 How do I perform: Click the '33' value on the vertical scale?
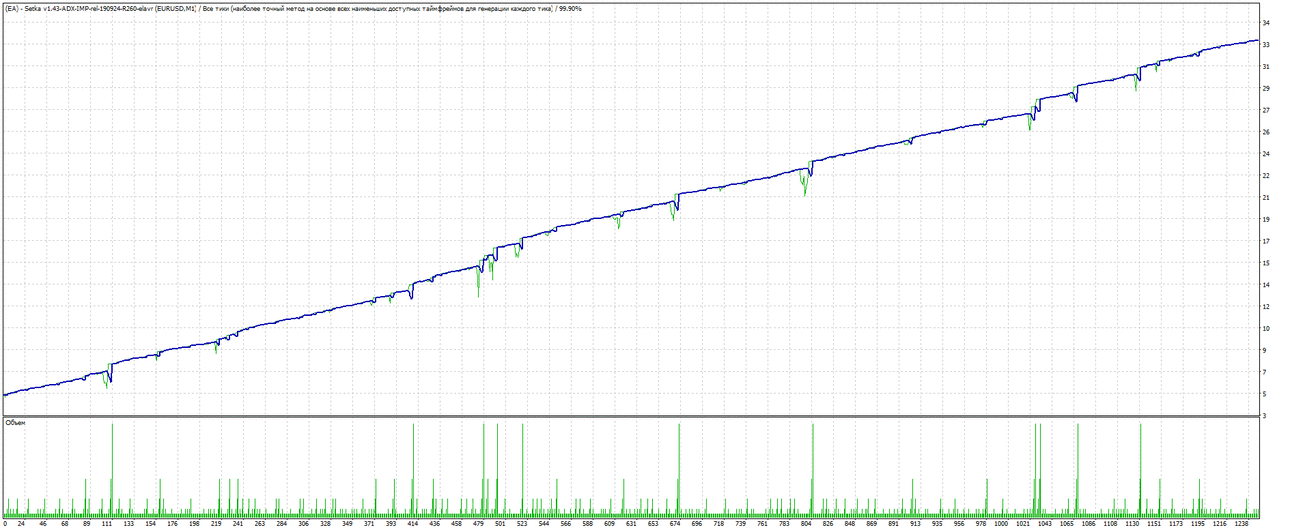point(1265,45)
